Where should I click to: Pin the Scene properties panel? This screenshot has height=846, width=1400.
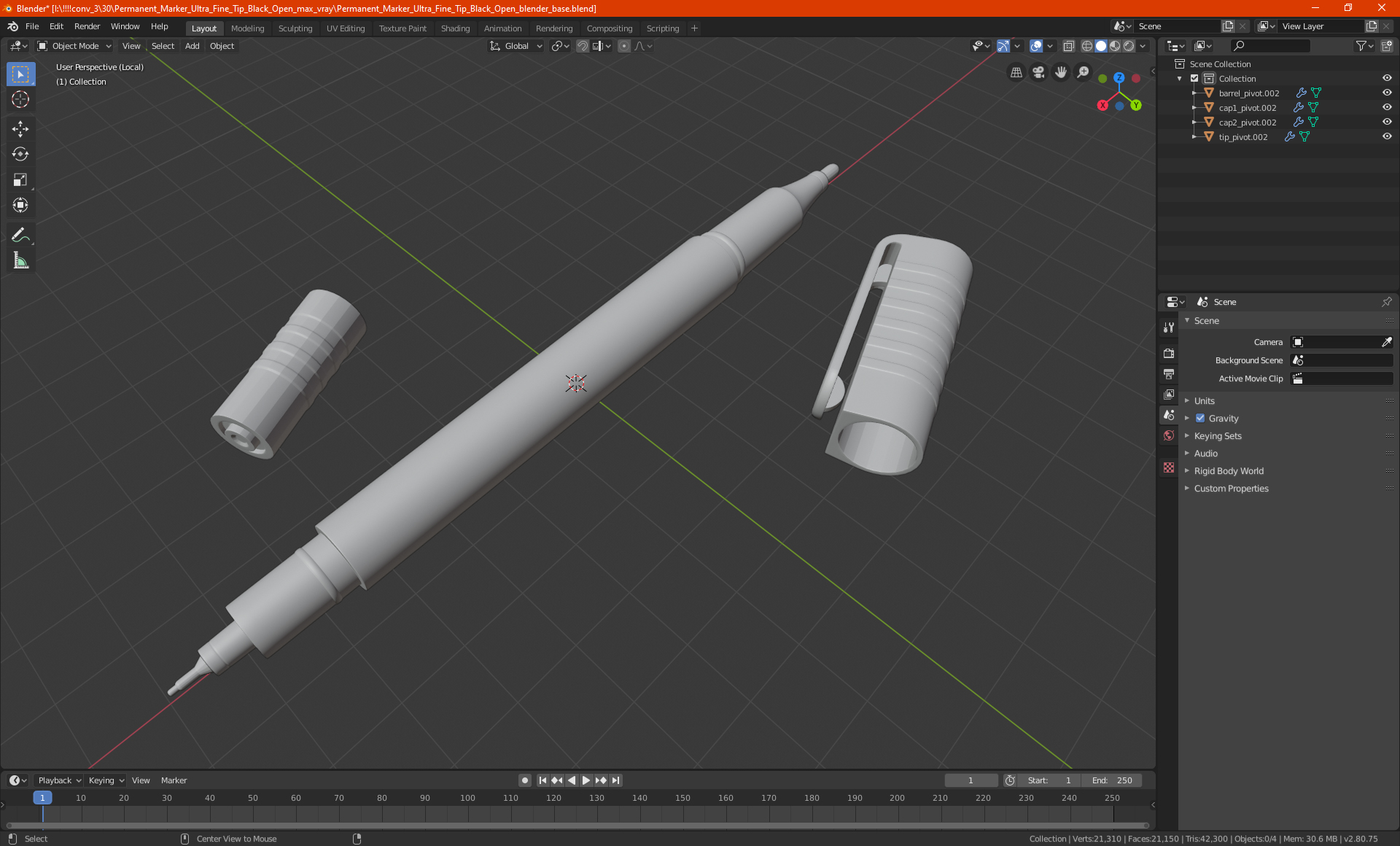pyautogui.click(x=1386, y=302)
